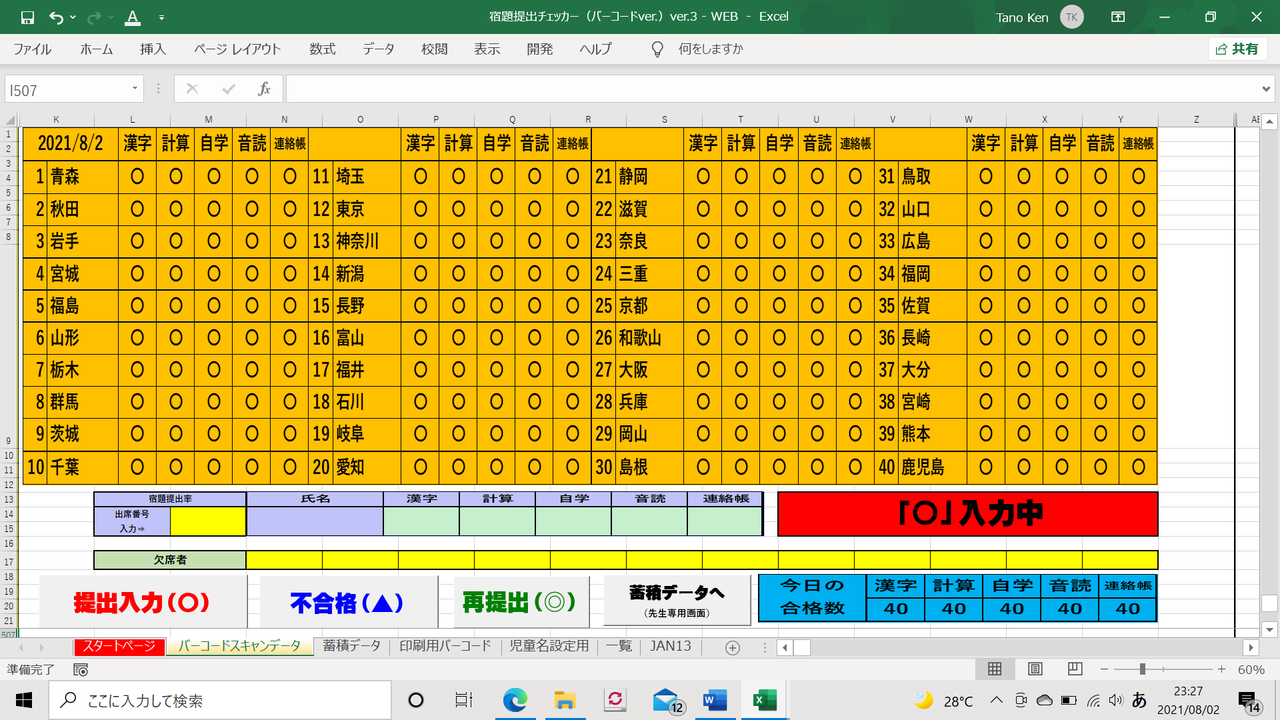Click the macro recording icon in the status bar
This screenshot has width=1280, height=720.
pyautogui.click(x=81, y=670)
